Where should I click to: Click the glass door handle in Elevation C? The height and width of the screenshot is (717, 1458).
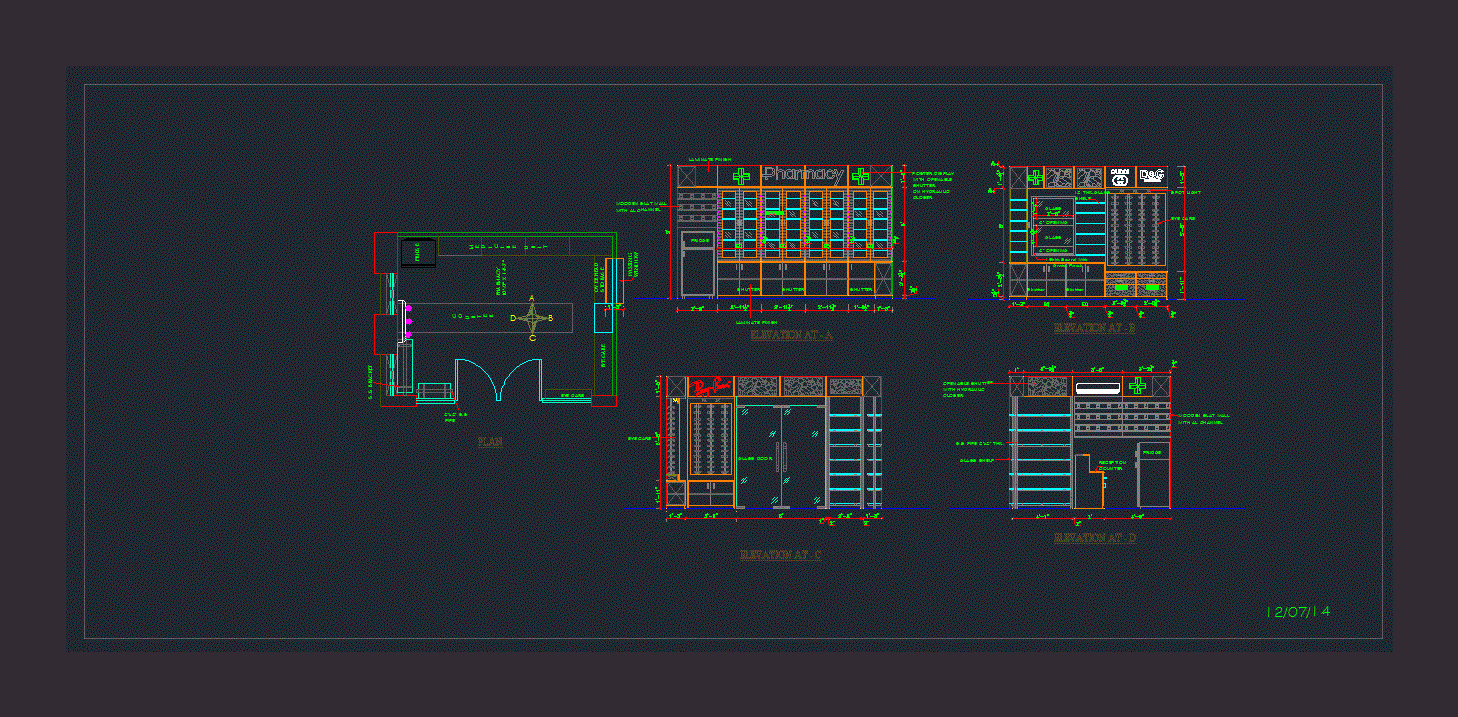(784, 458)
